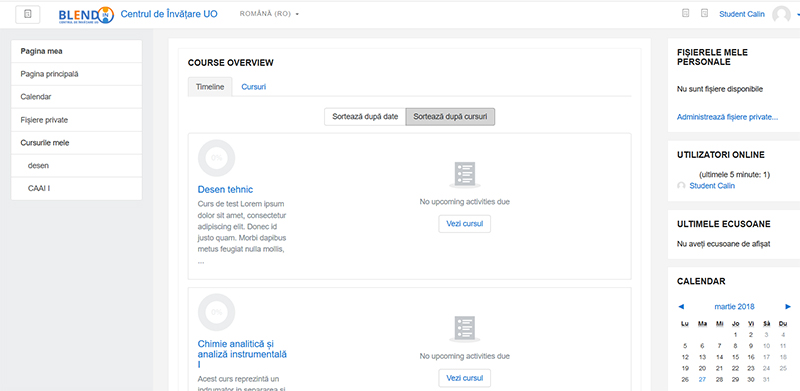
Task: Switch to the Cursuri tab
Action: click(254, 87)
